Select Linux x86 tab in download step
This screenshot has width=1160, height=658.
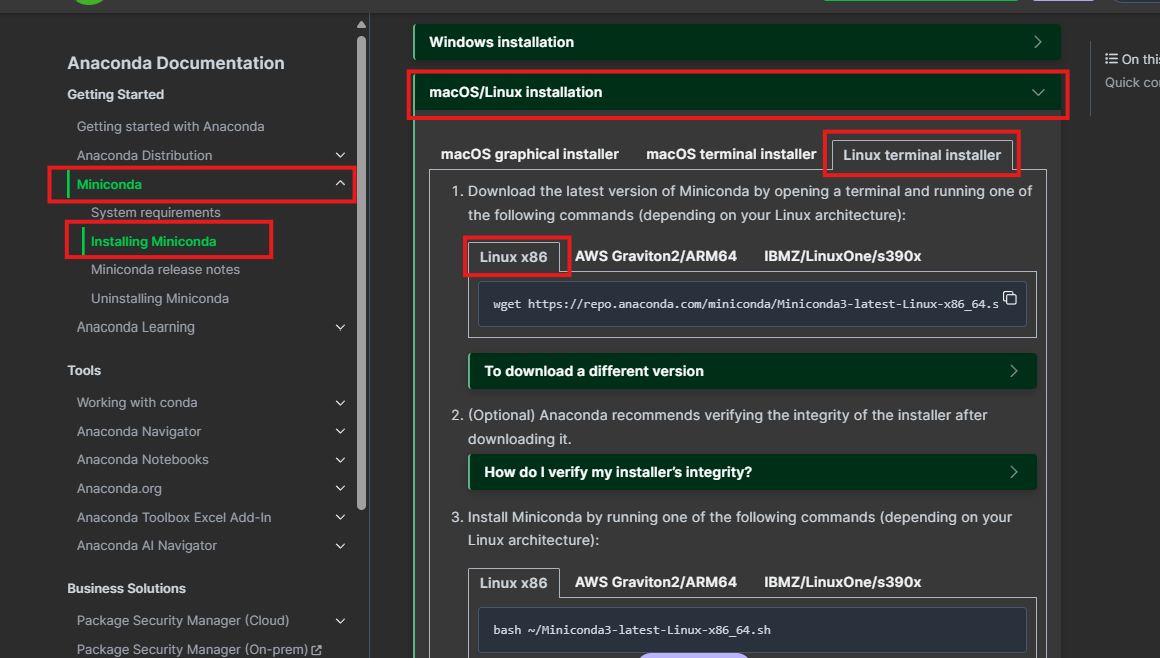pos(513,257)
